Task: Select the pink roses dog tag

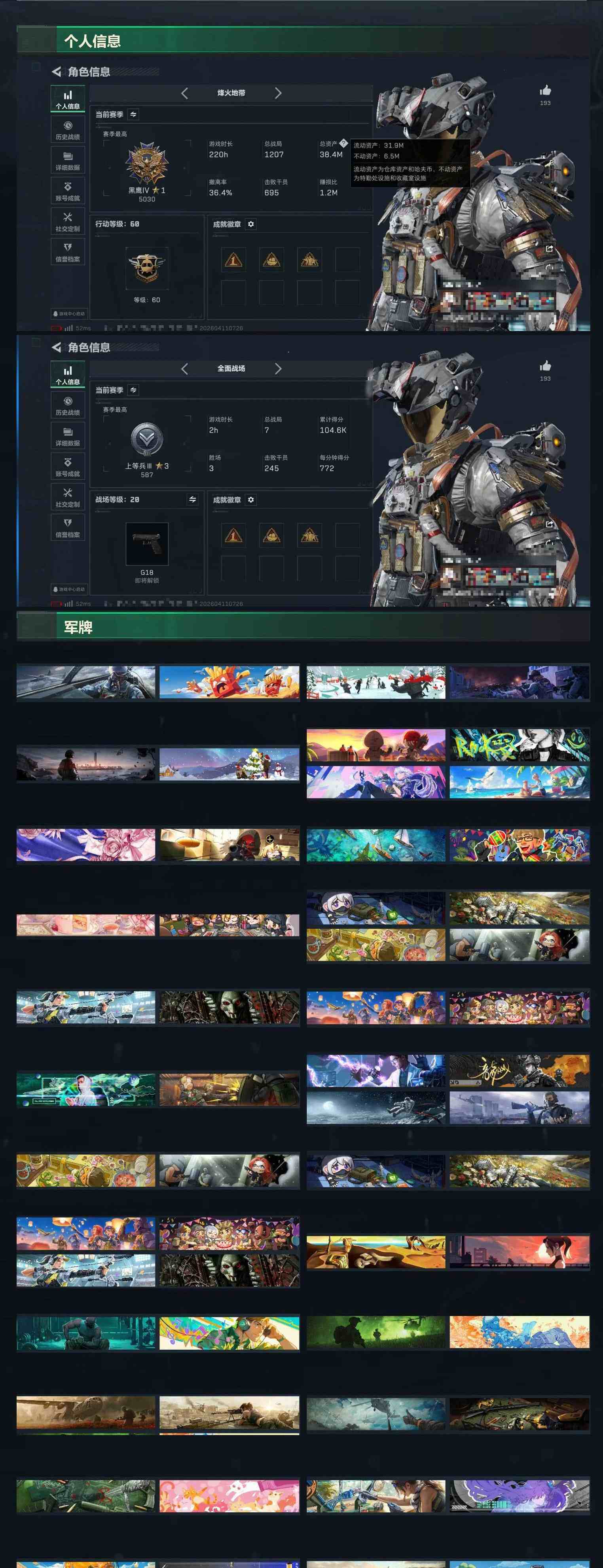Action: [86, 844]
